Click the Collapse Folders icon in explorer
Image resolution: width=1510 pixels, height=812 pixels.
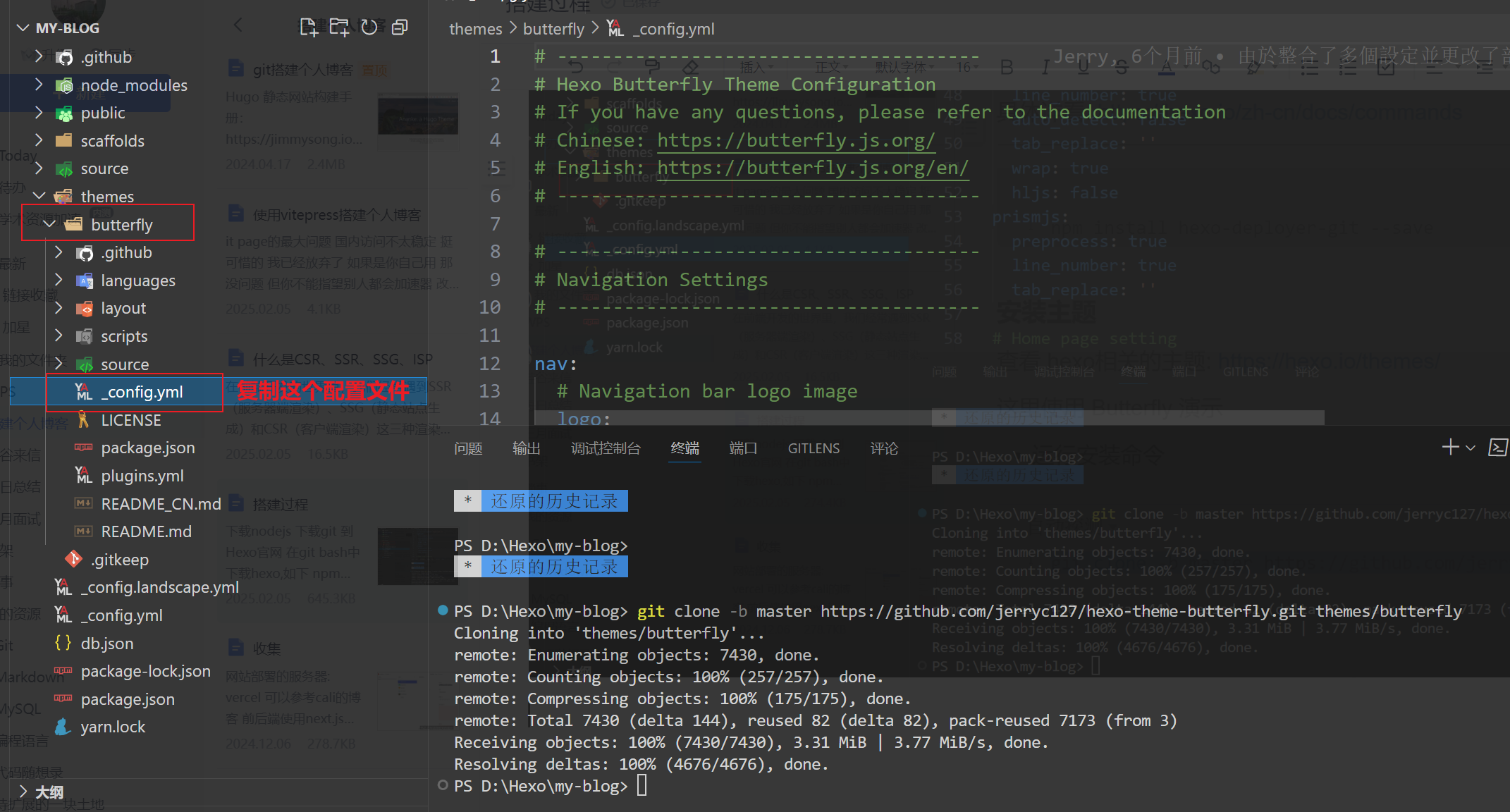click(x=400, y=27)
